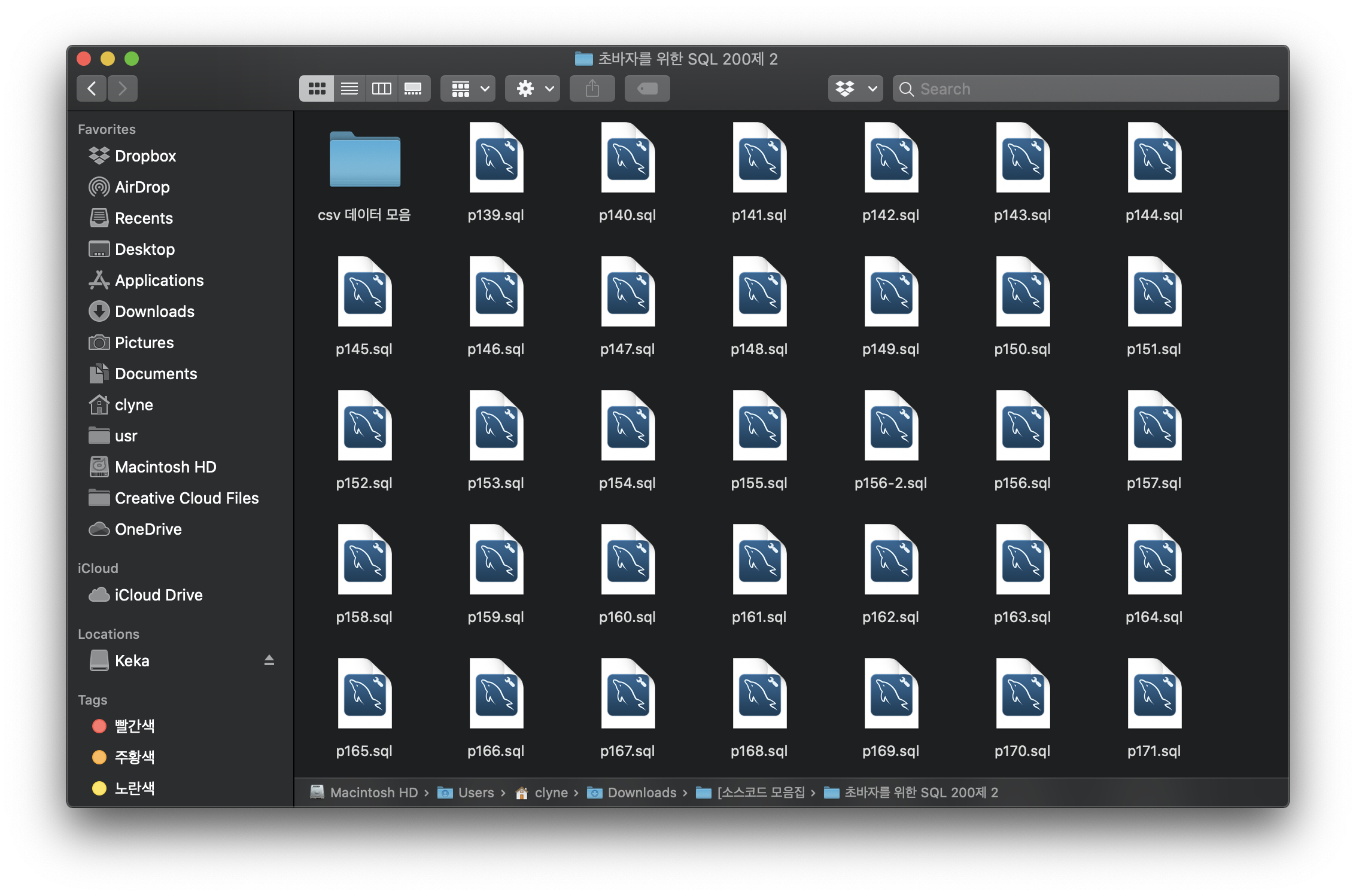Open the group-by arrangement dropdown
The height and width of the screenshot is (896, 1356).
[x=469, y=89]
